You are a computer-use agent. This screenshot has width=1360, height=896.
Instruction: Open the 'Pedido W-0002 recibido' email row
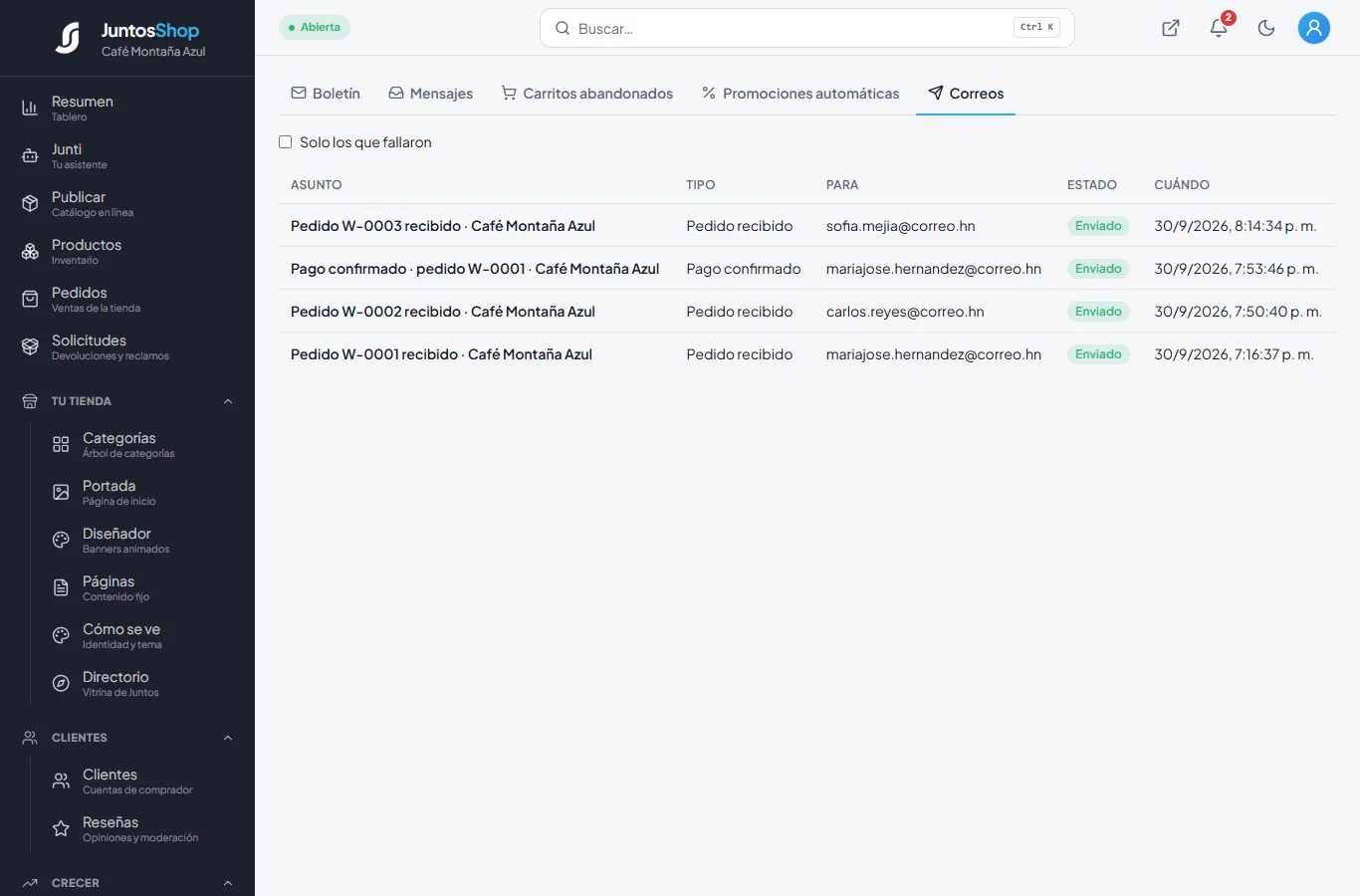(807, 312)
